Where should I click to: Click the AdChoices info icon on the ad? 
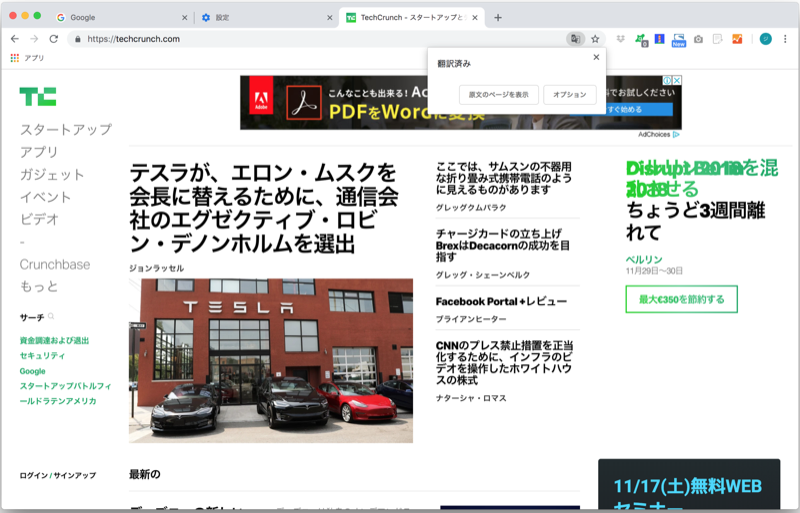pos(667,80)
